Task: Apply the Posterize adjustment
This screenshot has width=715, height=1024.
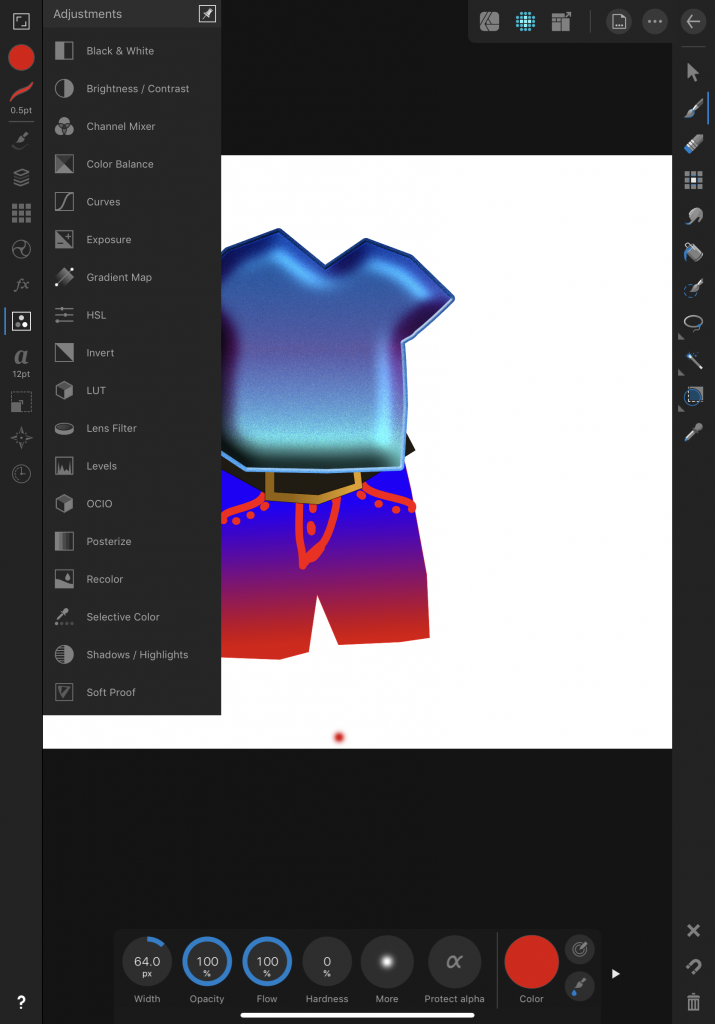Action: tap(132, 541)
